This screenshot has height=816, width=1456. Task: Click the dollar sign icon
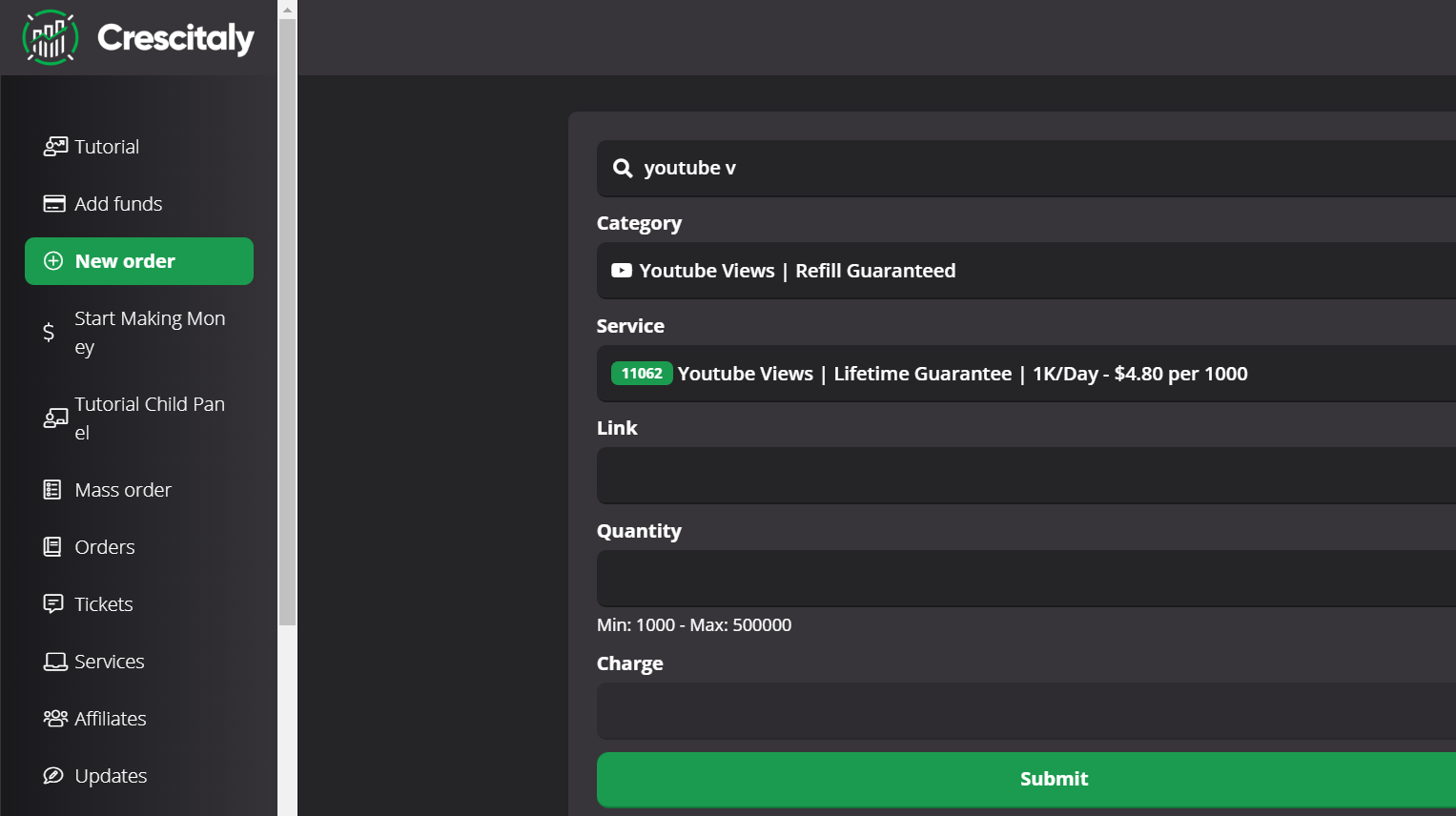pyautogui.click(x=49, y=332)
